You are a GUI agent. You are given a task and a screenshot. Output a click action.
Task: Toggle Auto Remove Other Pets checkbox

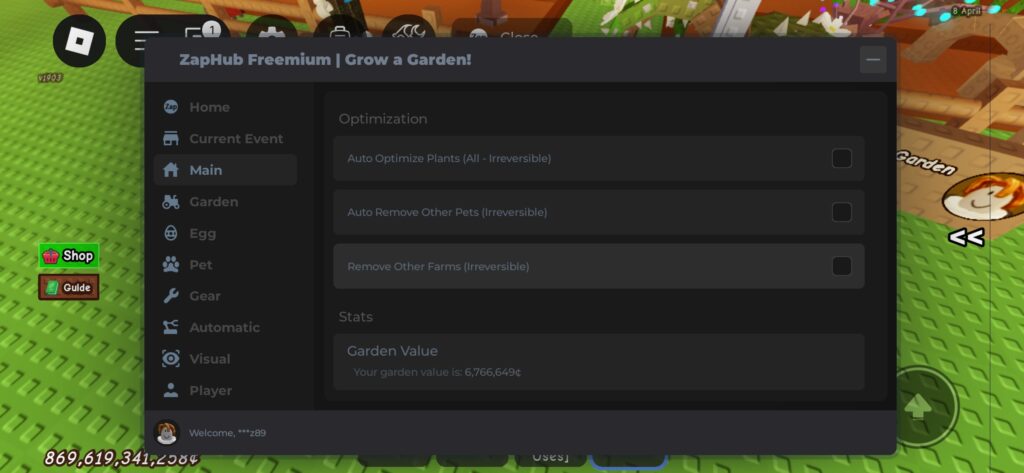click(842, 212)
